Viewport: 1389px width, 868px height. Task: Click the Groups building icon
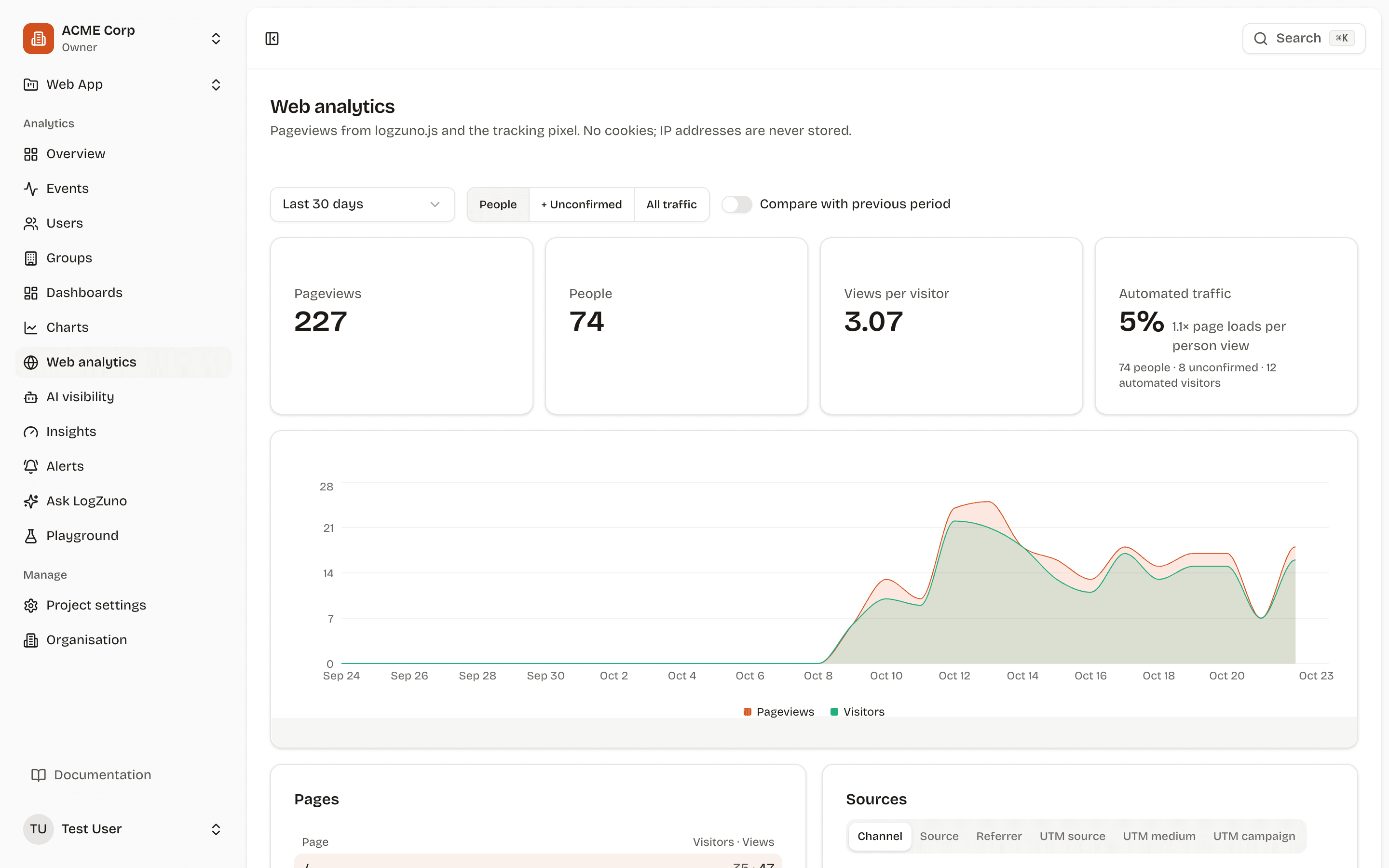coord(31,258)
